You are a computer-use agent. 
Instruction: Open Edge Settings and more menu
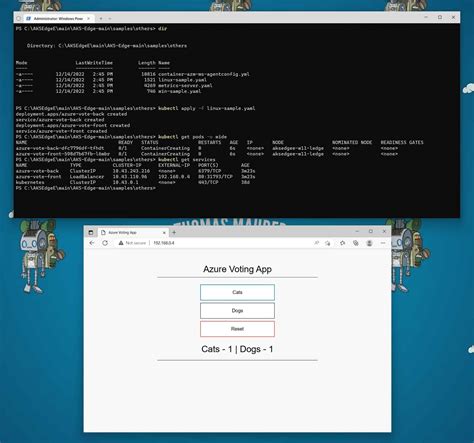[383, 243]
